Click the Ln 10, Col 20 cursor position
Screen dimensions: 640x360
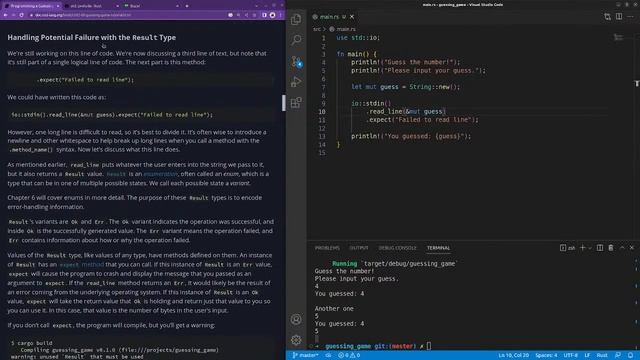click(513, 355)
